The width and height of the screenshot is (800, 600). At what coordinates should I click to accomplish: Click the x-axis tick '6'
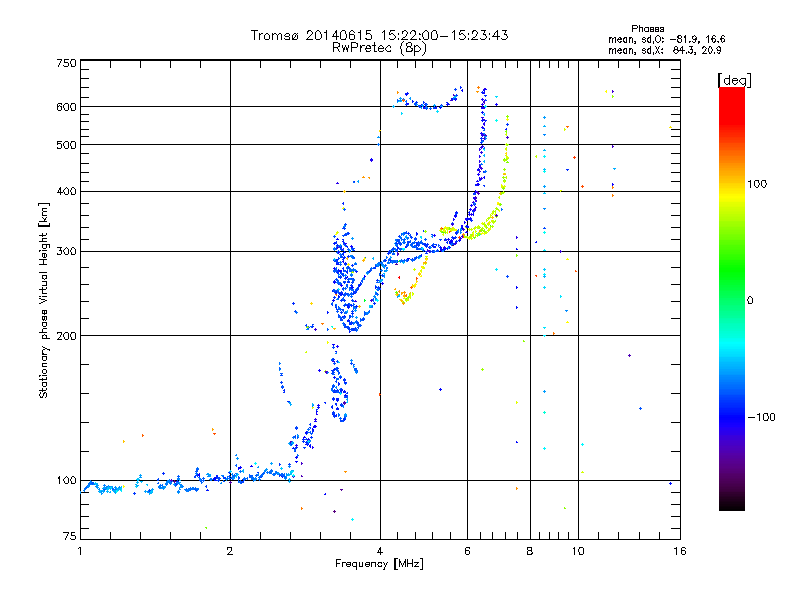pyautogui.click(x=467, y=551)
